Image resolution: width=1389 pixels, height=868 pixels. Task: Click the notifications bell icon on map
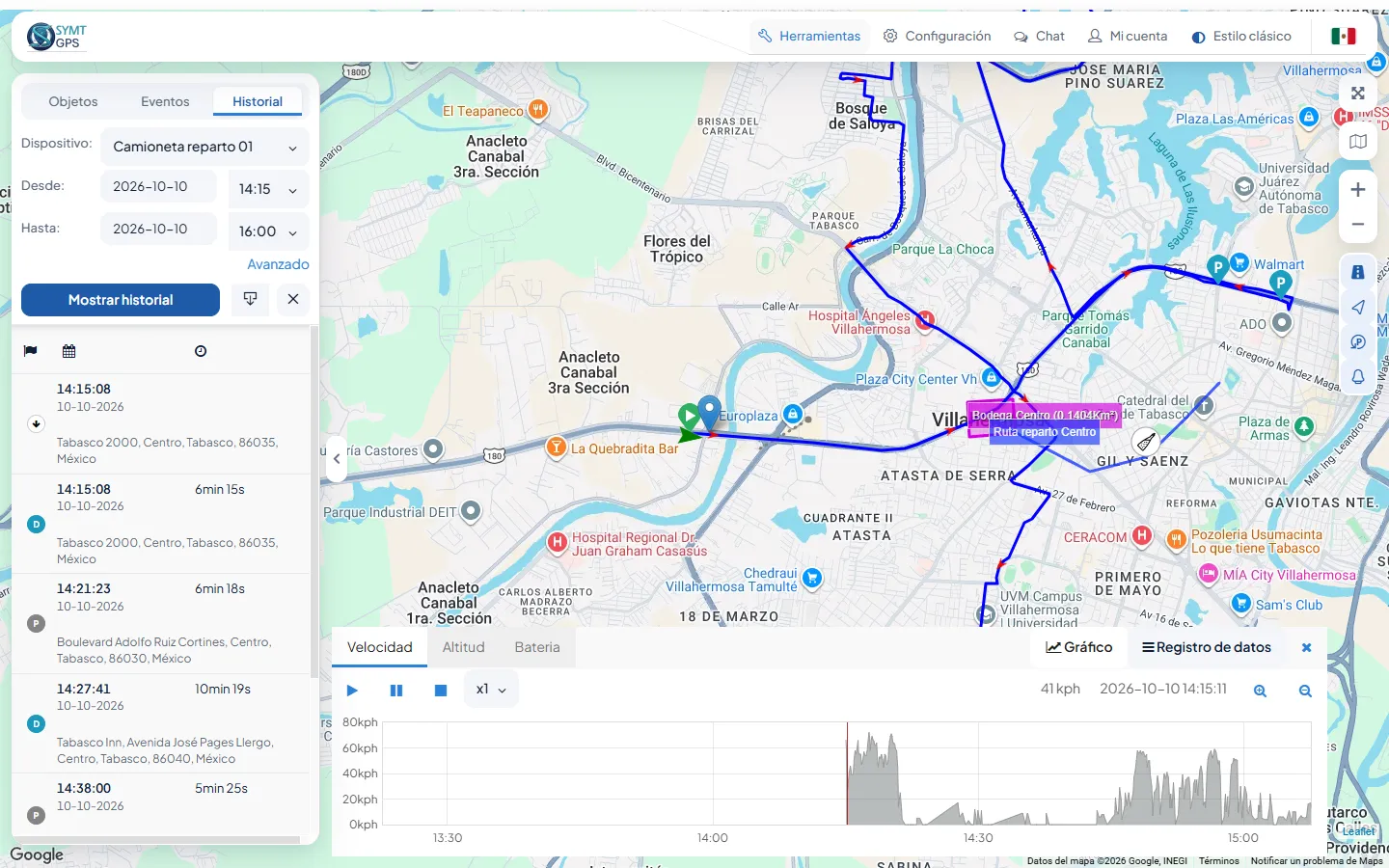pyautogui.click(x=1357, y=377)
